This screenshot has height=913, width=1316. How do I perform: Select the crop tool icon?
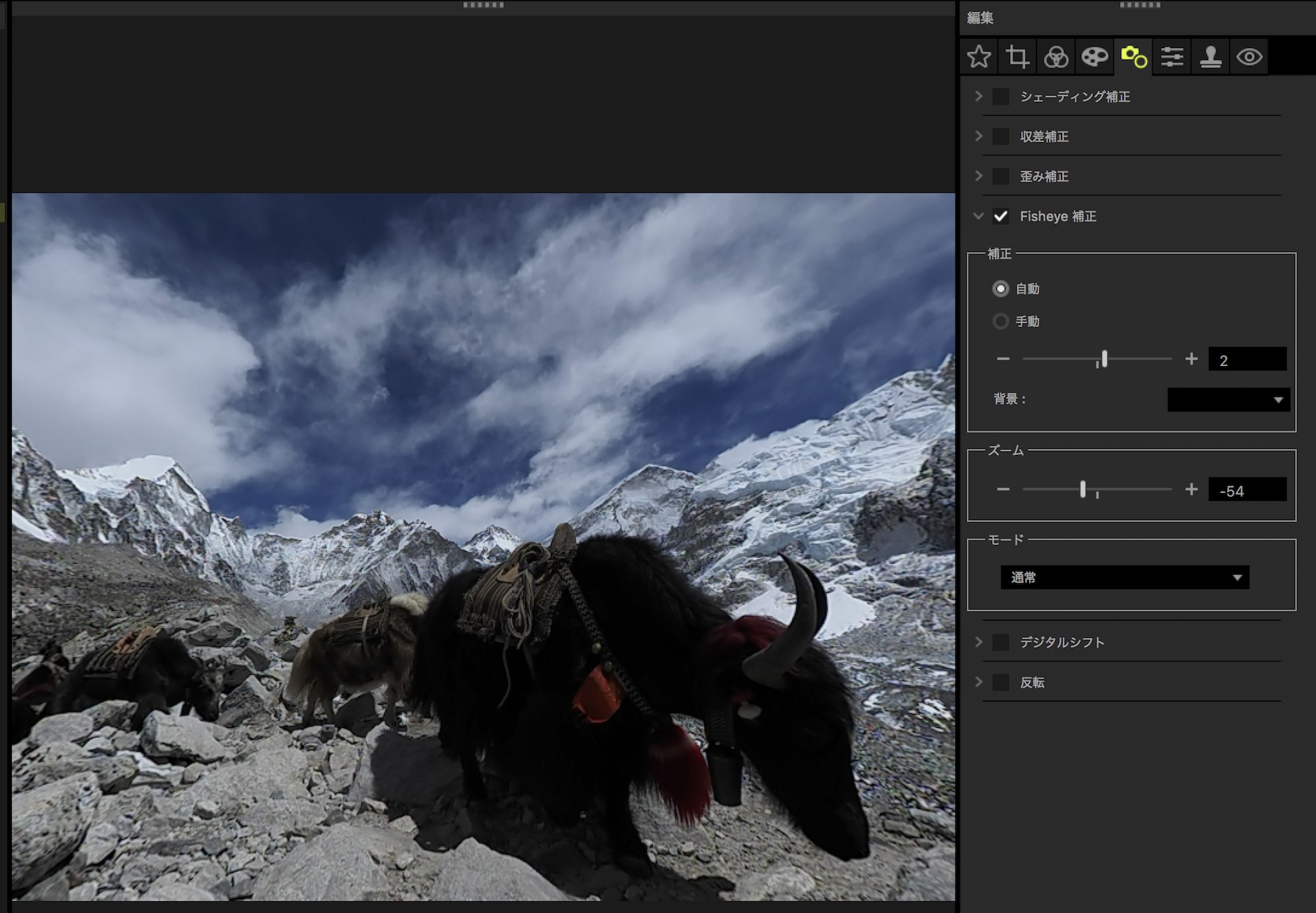tap(1017, 57)
